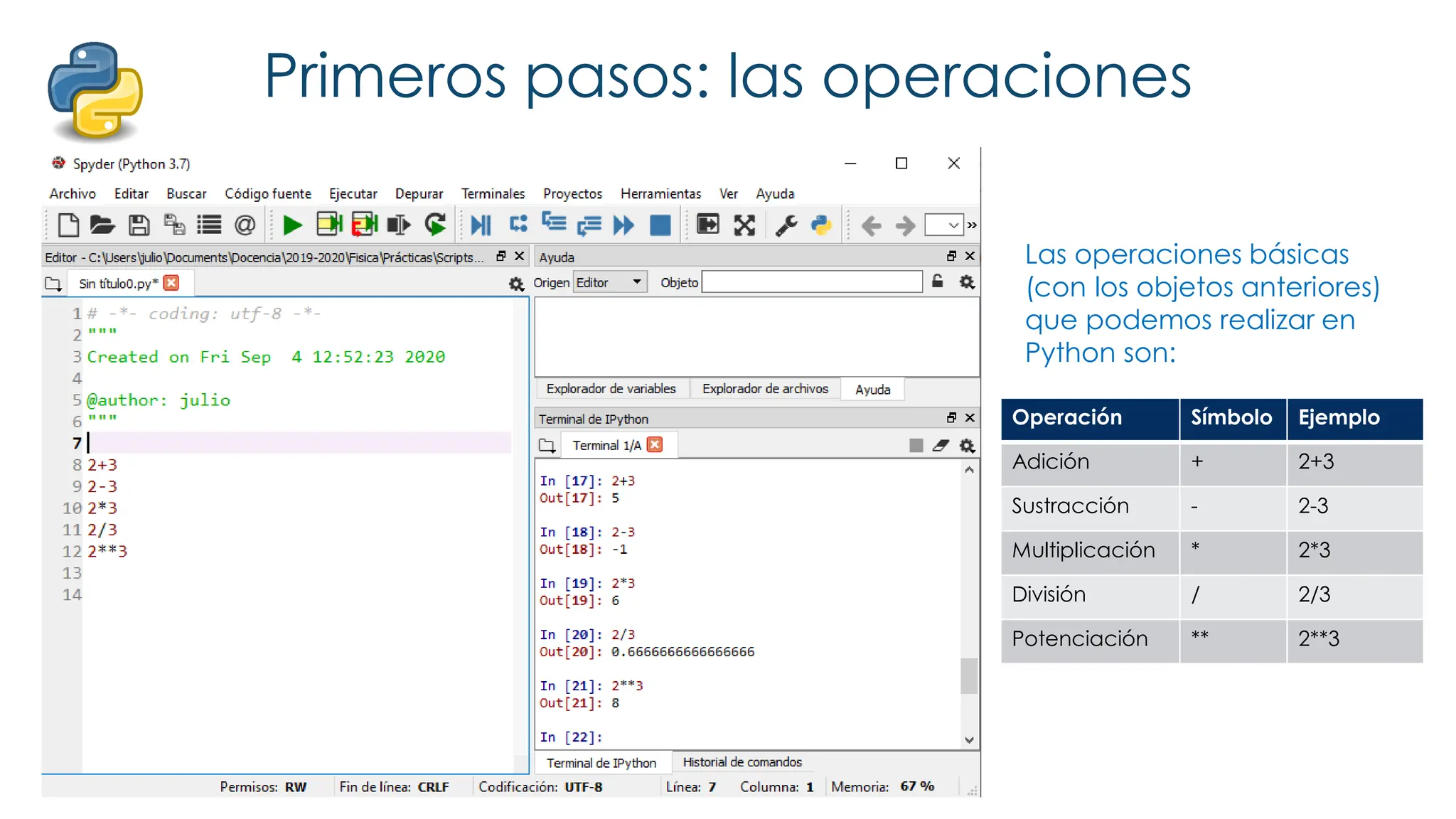Open the working directory dropdown in the toolbar
This screenshot has width=1456, height=819.
coord(944,225)
